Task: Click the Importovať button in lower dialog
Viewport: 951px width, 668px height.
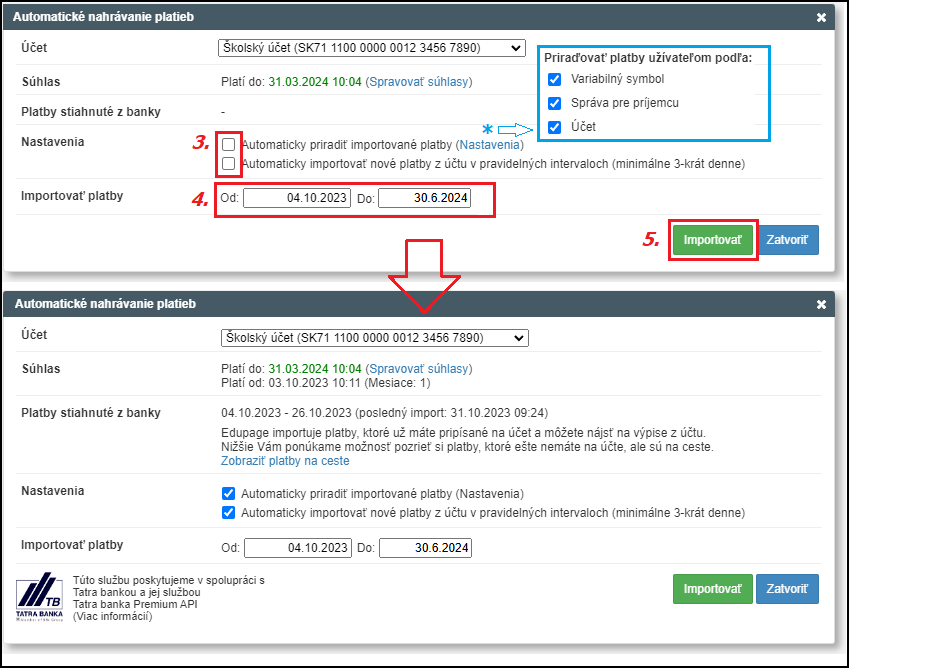Action: [x=713, y=589]
